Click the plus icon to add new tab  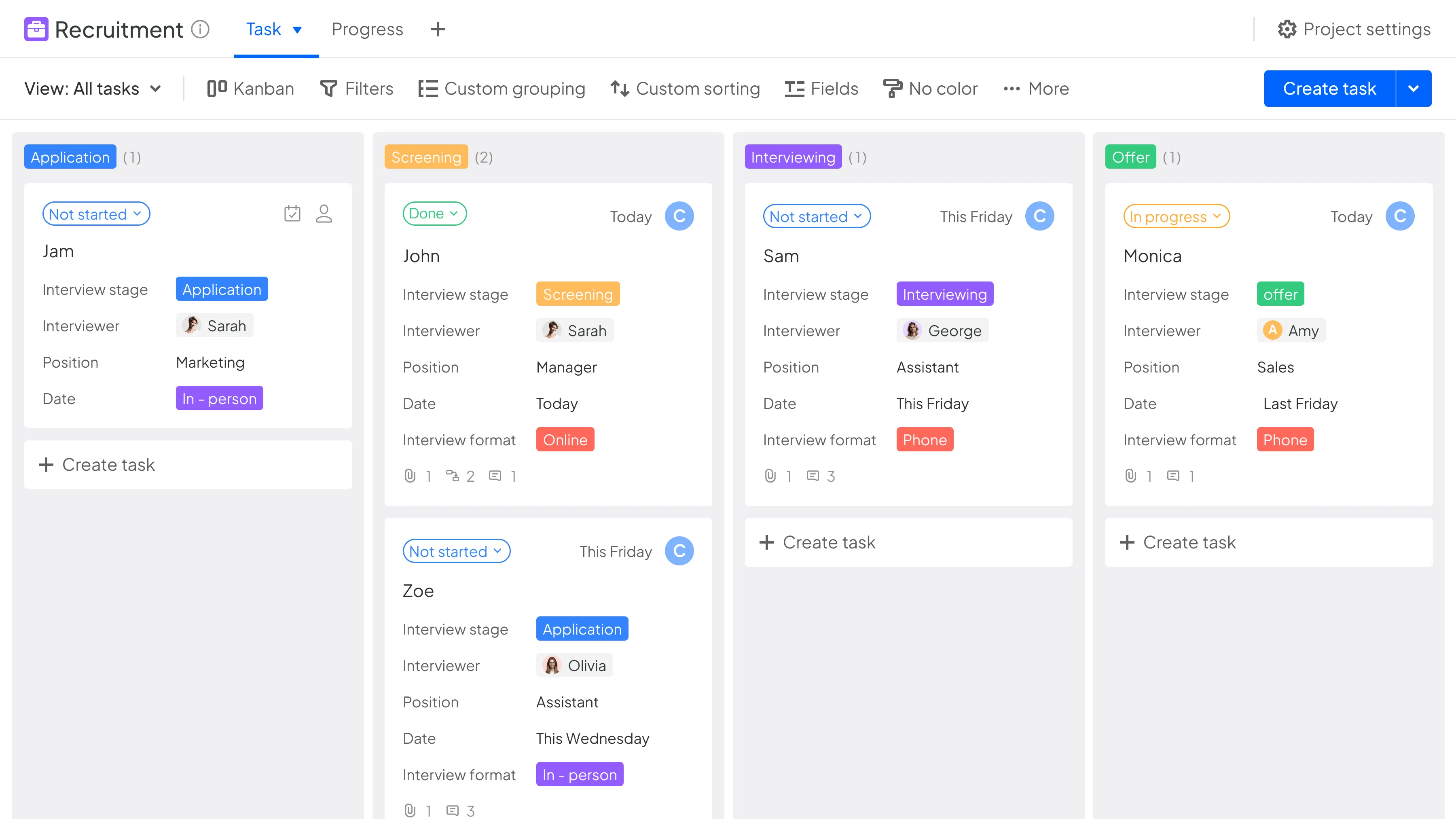(x=438, y=29)
